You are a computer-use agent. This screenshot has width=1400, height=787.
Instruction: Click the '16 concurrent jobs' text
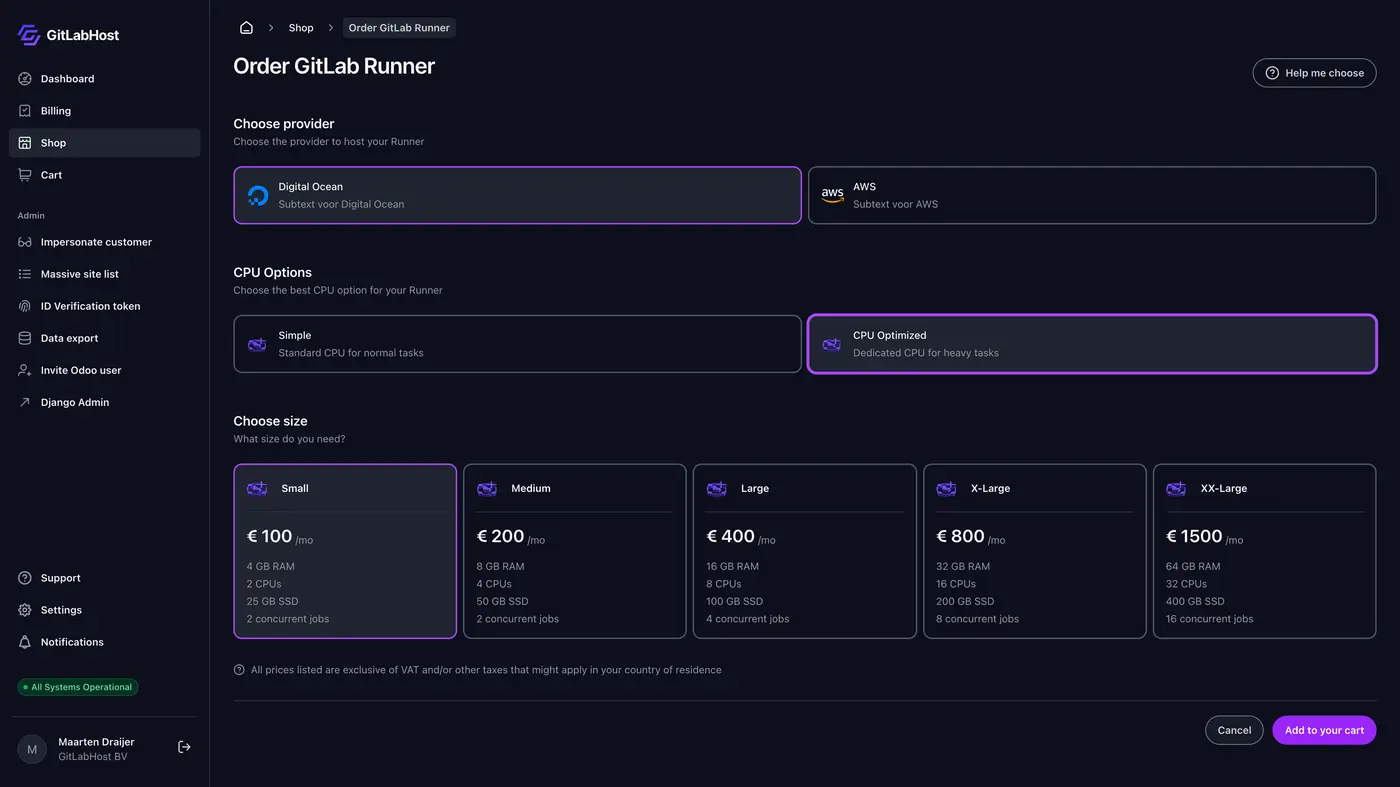click(x=1209, y=619)
